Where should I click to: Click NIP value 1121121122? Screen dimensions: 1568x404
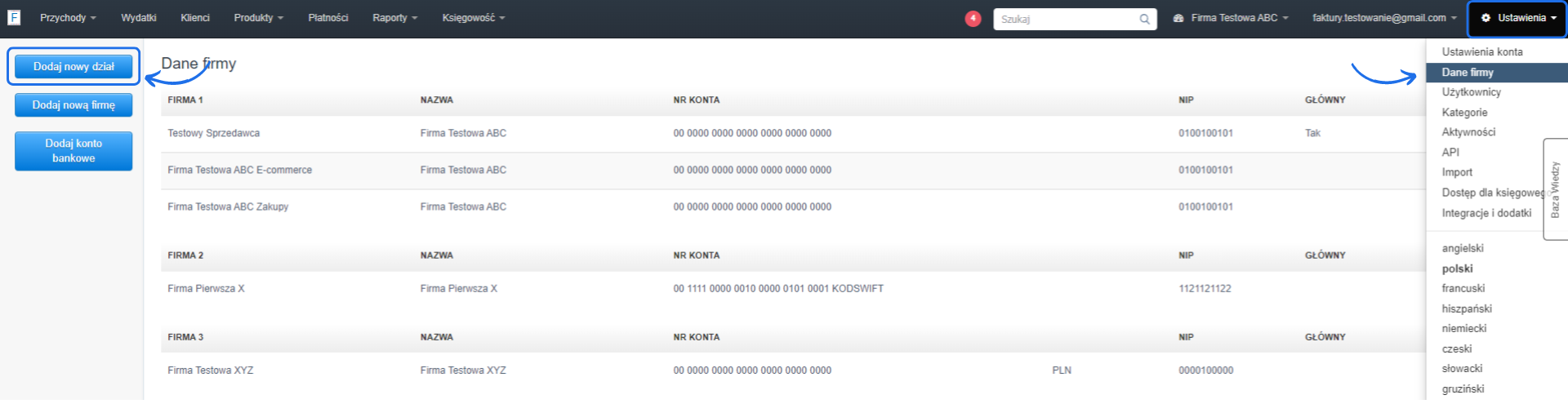point(1205,288)
